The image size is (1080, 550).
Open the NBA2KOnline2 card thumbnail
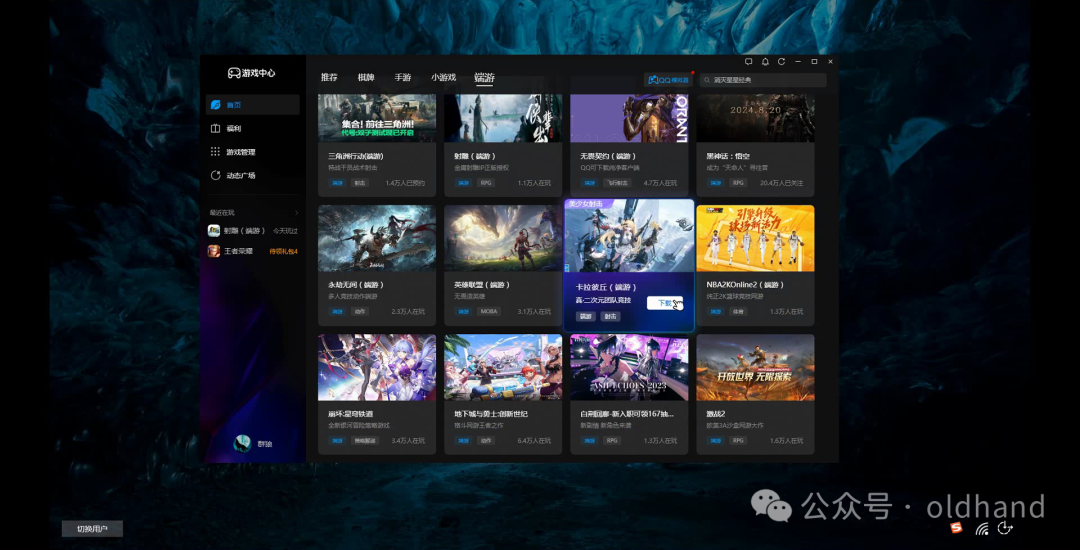click(755, 238)
